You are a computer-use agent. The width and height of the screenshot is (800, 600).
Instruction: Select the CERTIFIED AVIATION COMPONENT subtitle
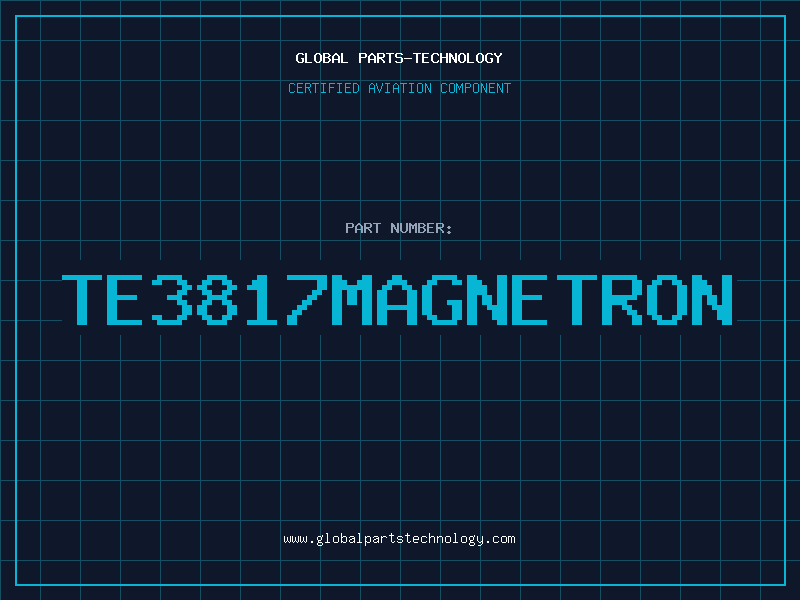pyautogui.click(x=399, y=88)
